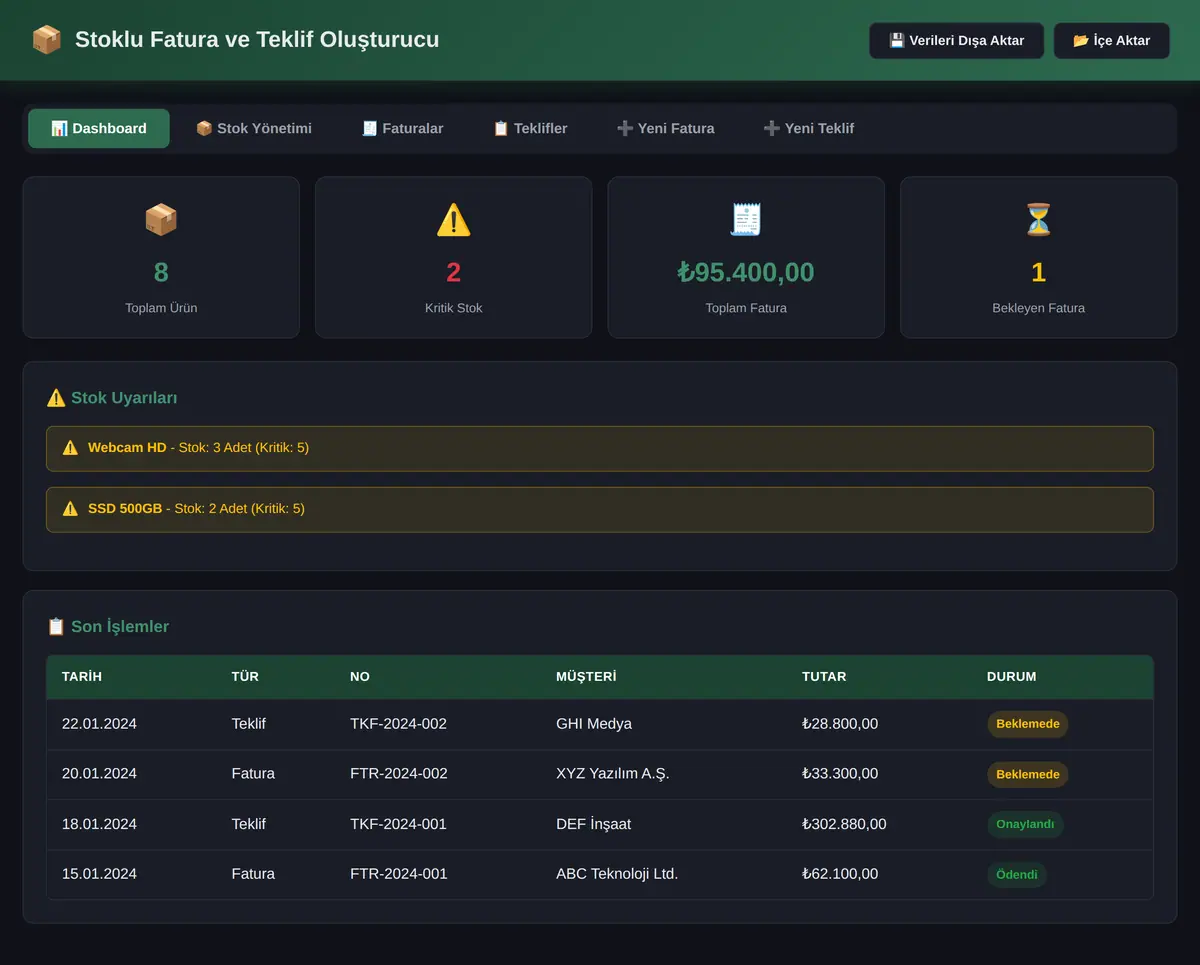Screen dimensions: 1200x965
Task: Click the clipboard icon in Son İşlemler heading
Action: tap(56, 627)
